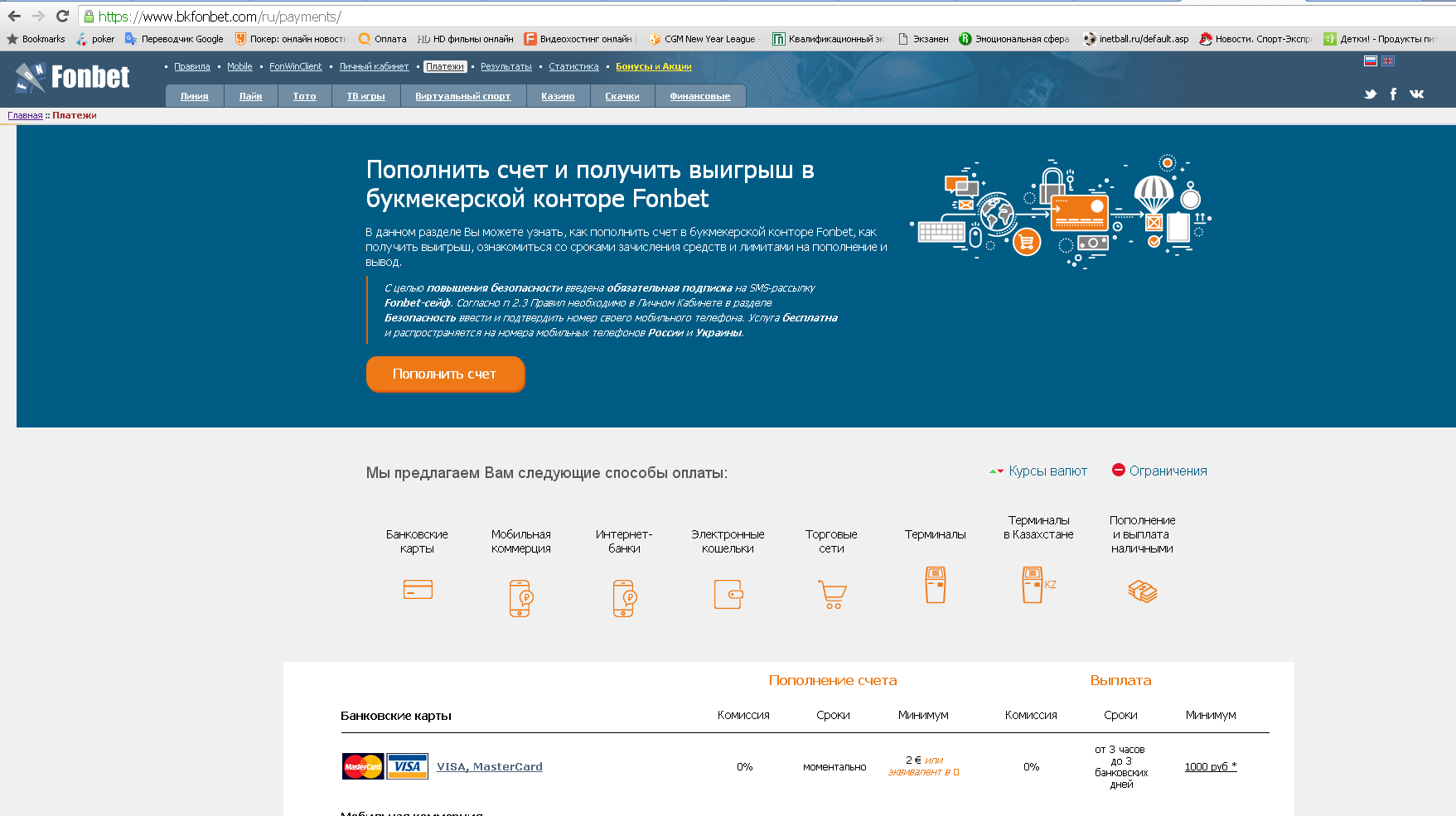Open Fonbet Twitter page icon

(1371, 94)
